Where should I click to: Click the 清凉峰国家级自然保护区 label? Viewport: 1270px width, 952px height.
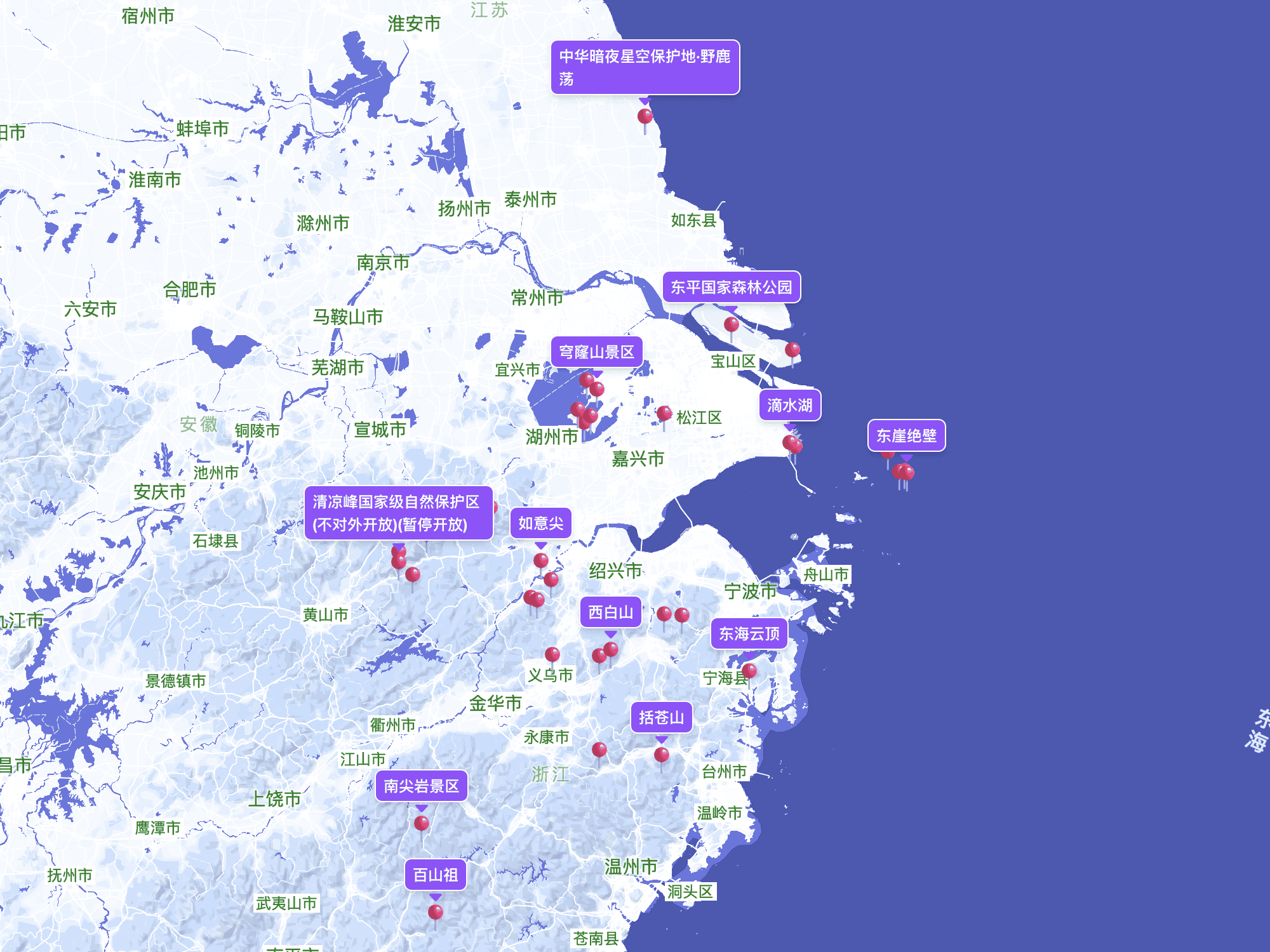click(x=399, y=513)
